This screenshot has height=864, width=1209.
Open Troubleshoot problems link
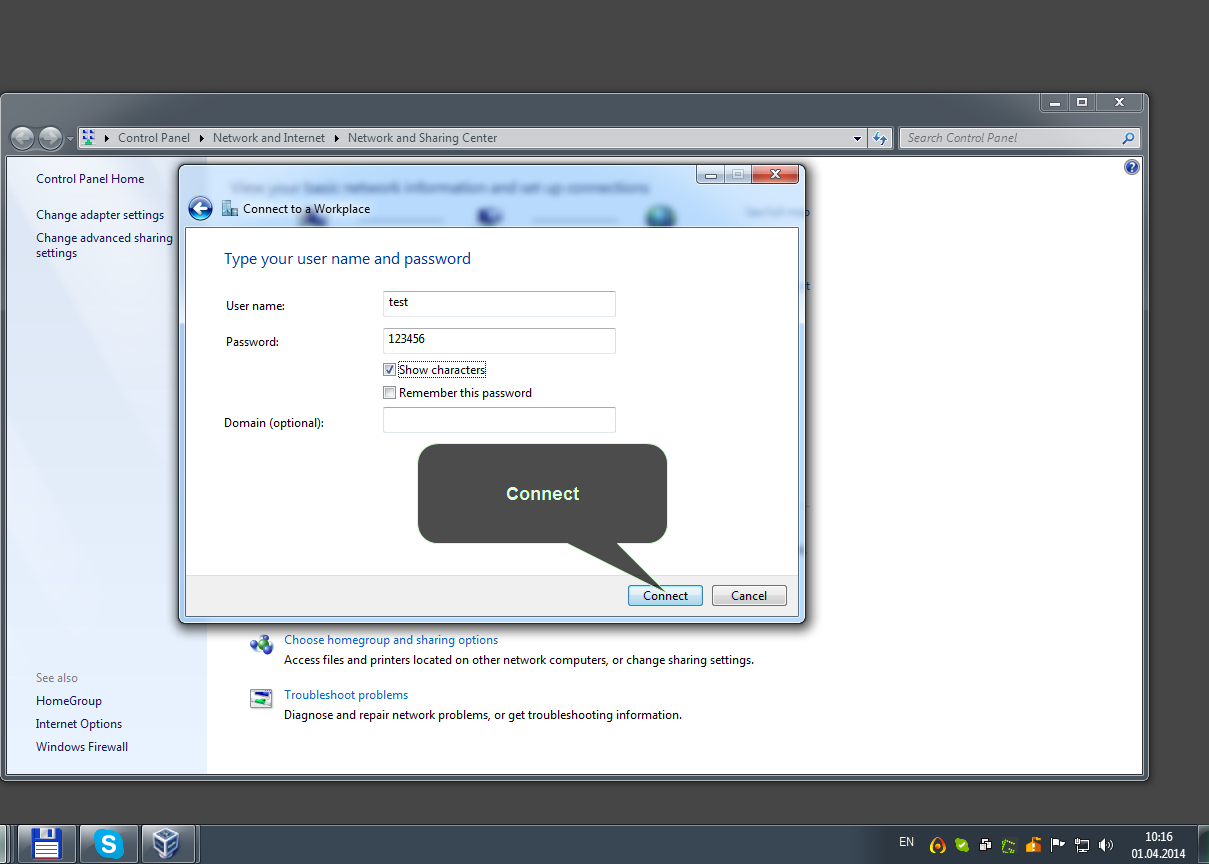click(346, 695)
